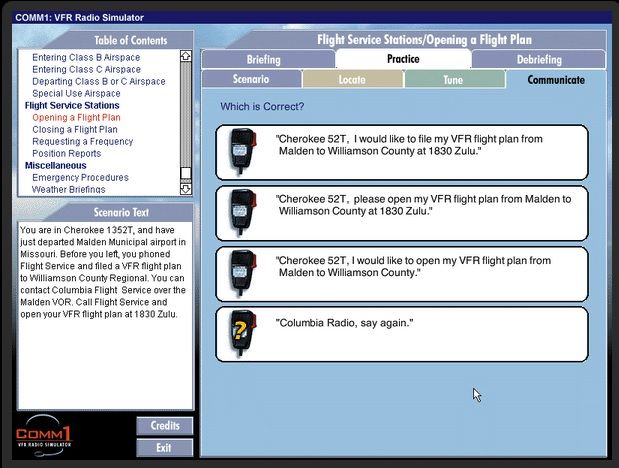Click the question-mark microphone for 'say again'
The image size is (619, 468).
243,334
